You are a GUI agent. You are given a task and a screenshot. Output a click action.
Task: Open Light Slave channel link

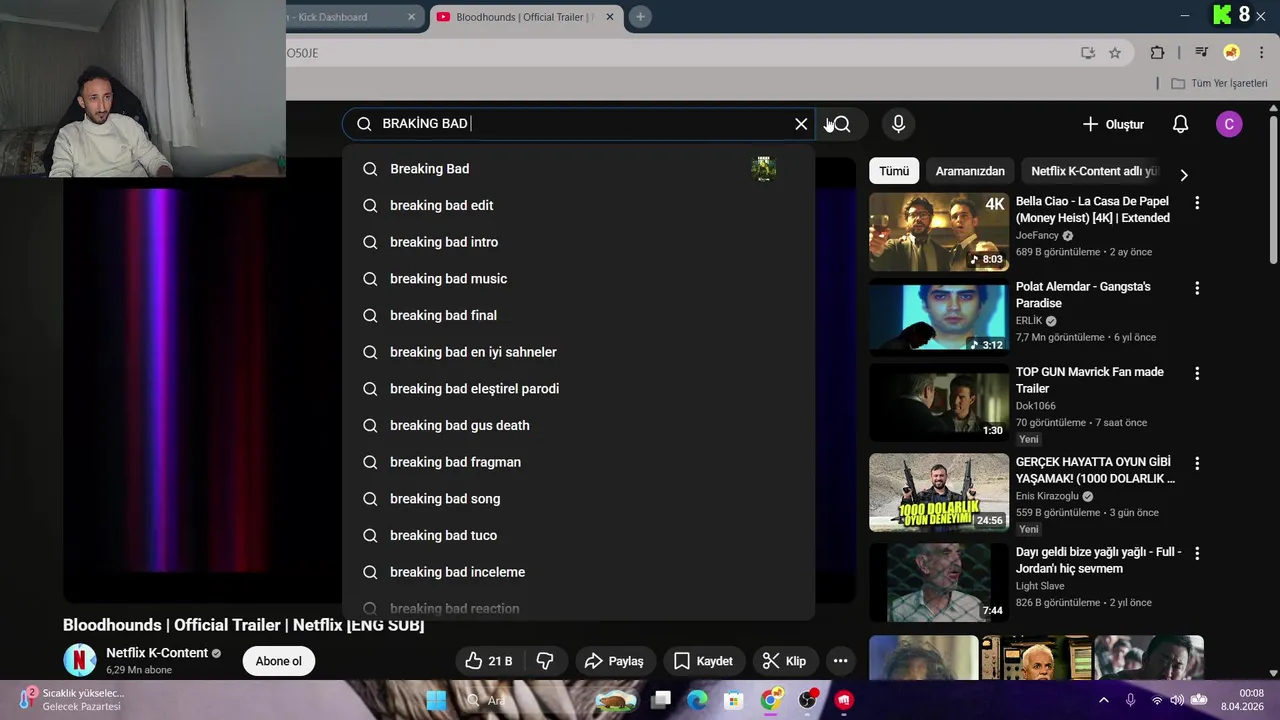pos(1040,586)
